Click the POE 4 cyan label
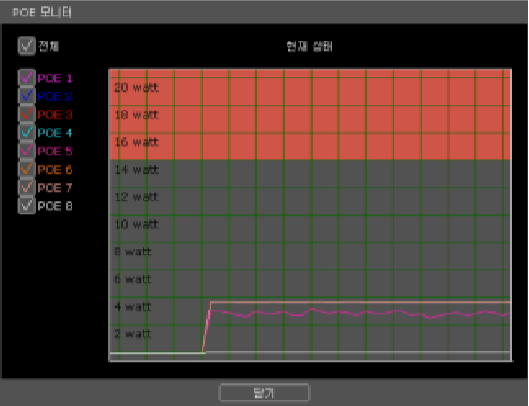The width and height of the screenshot is (529, 406). [x=55, y=133]
